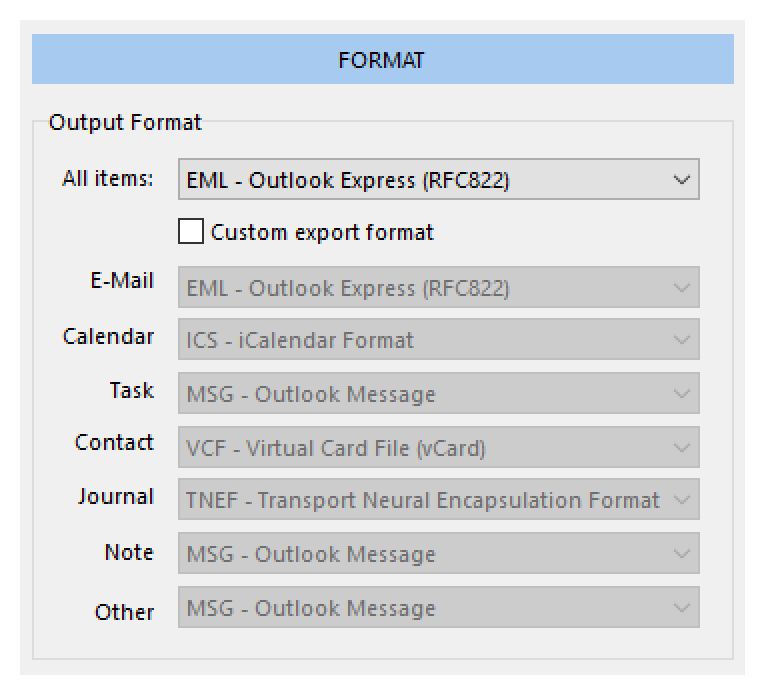Enable the Custom export format checkbox
Image resolution: width=765 pixels, height=695 pixels.
[190, 232]
